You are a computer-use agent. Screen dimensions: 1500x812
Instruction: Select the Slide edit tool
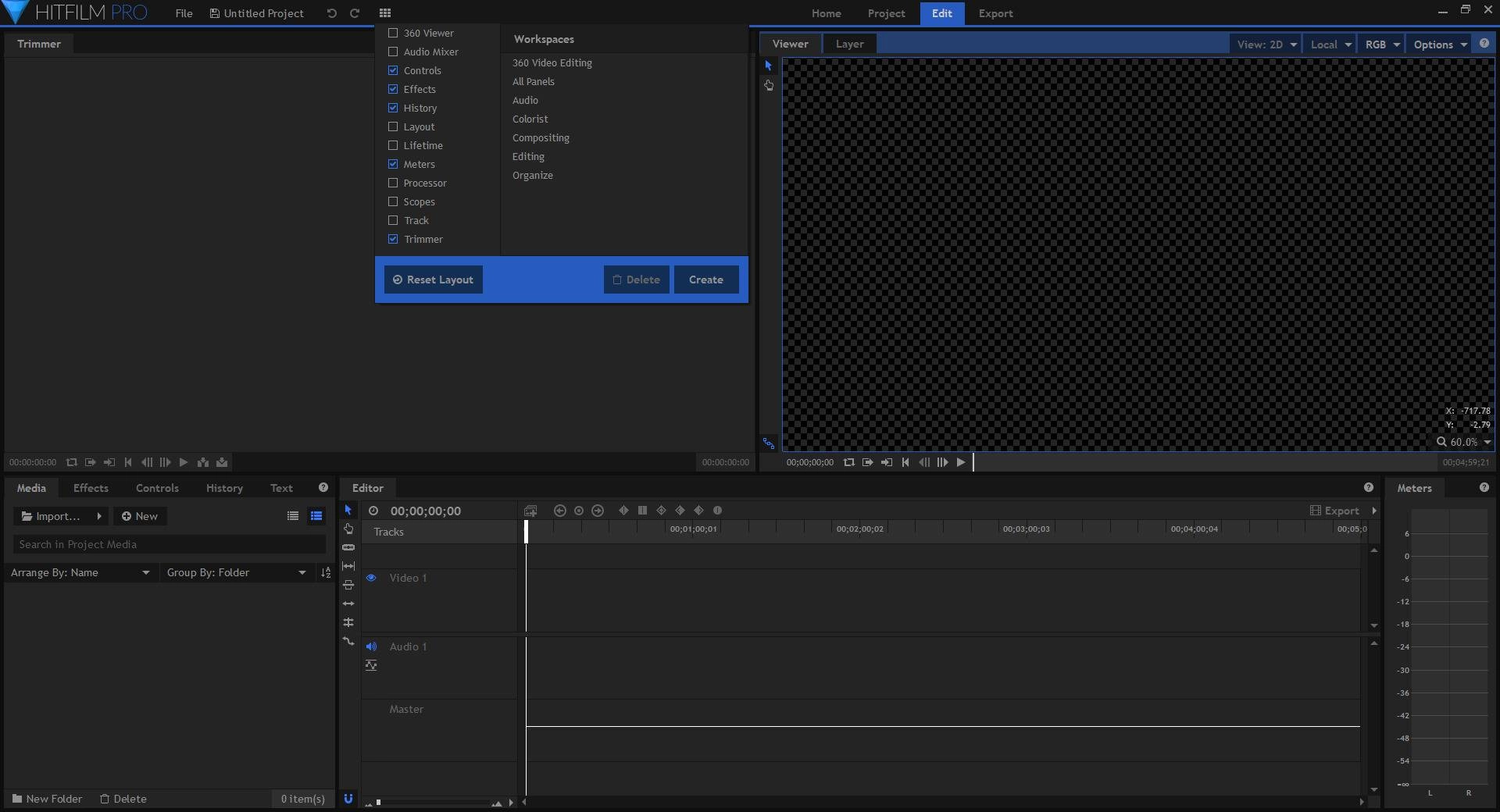348,585
